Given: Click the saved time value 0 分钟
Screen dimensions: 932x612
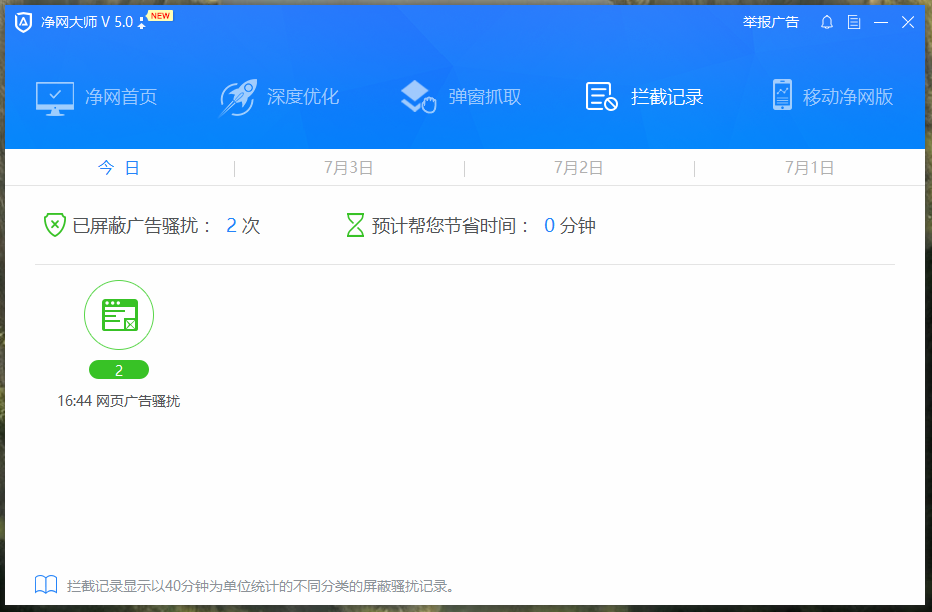Looking at the screenshot, I should (570, 226).
